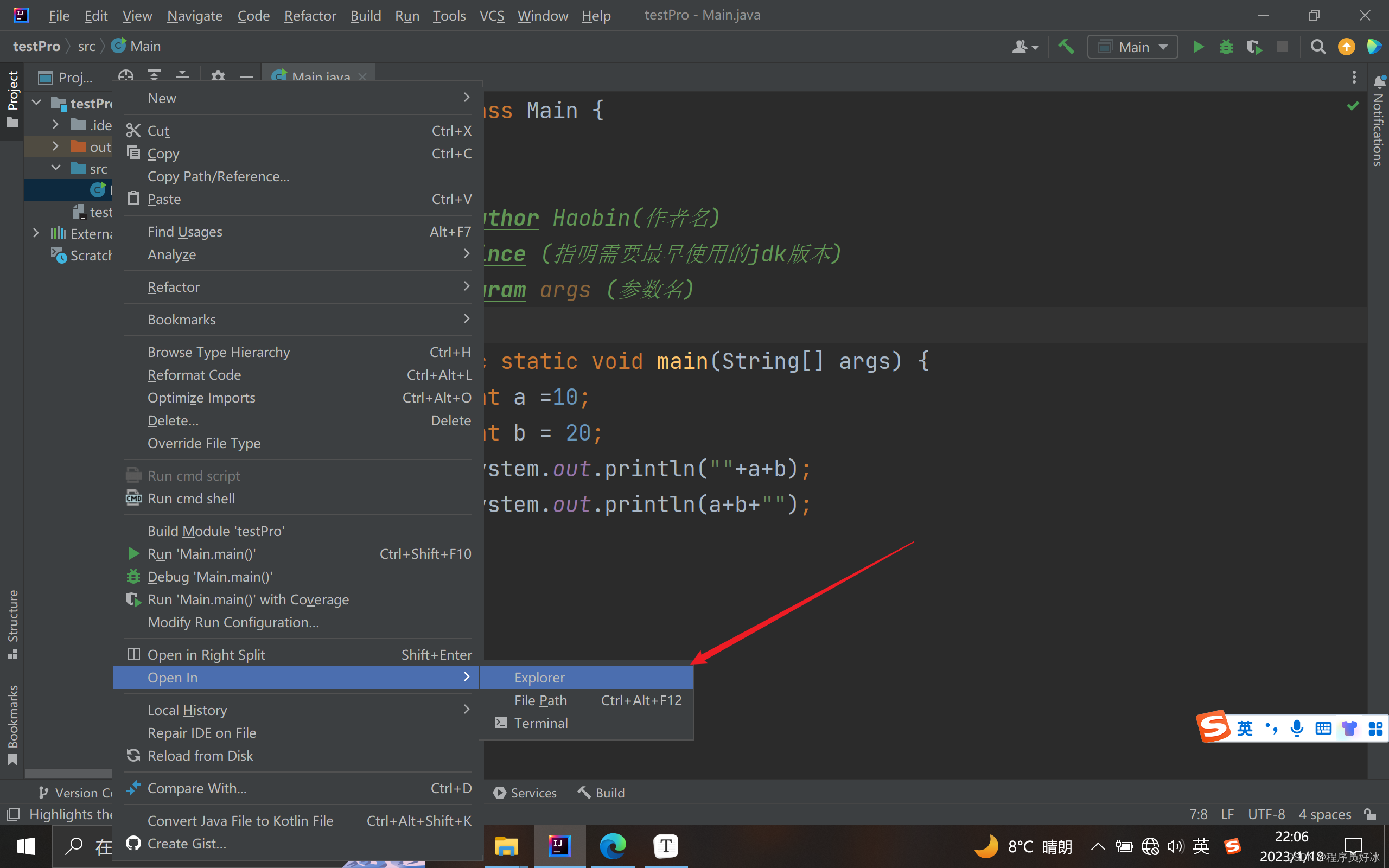Click the green Run button in toolbar
The image size is (1389, 868).
(1198, 47)
